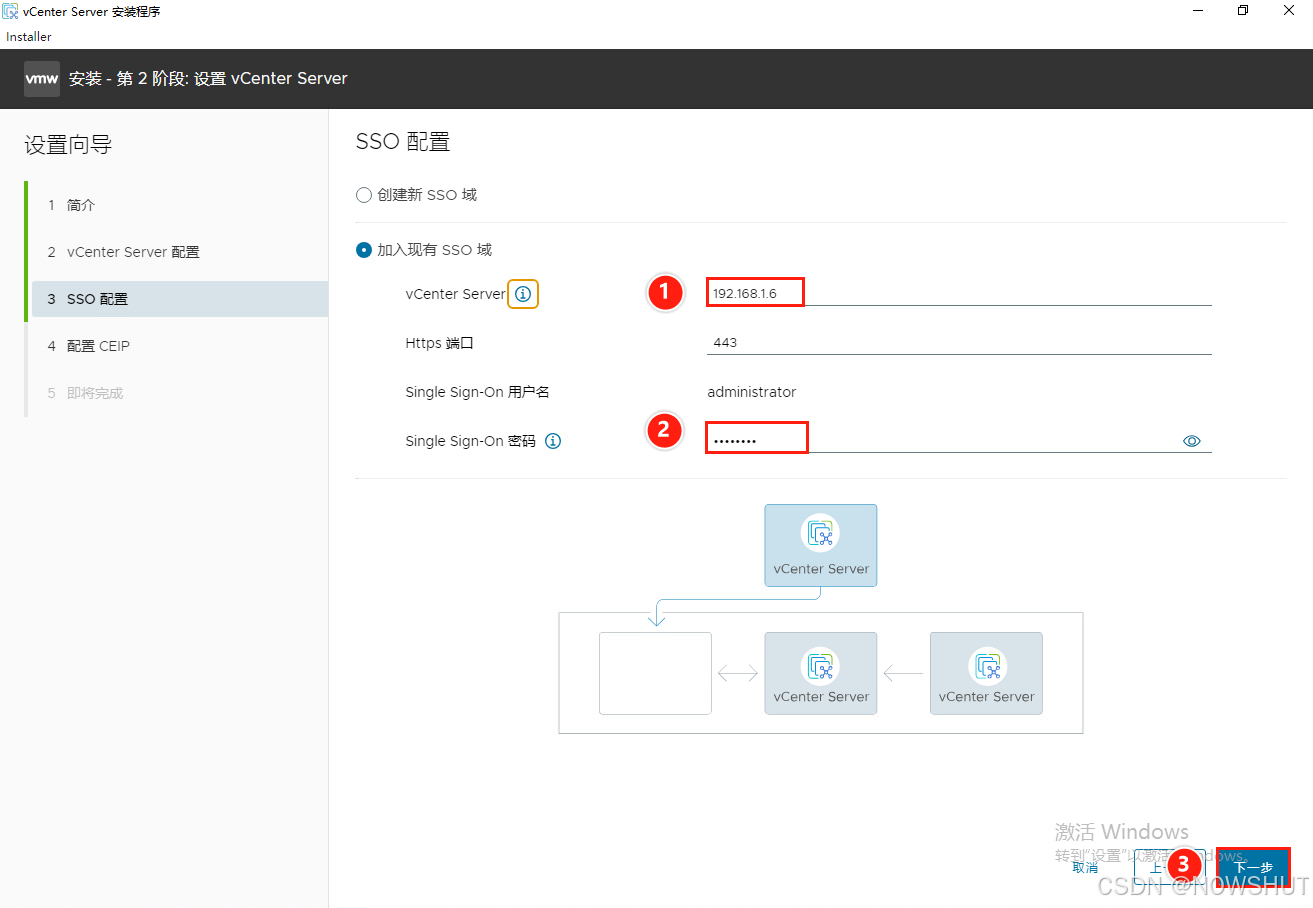Go to wizard step 2 vCenter Server 配置
The image size is (1313, 908).
point(180,252)
